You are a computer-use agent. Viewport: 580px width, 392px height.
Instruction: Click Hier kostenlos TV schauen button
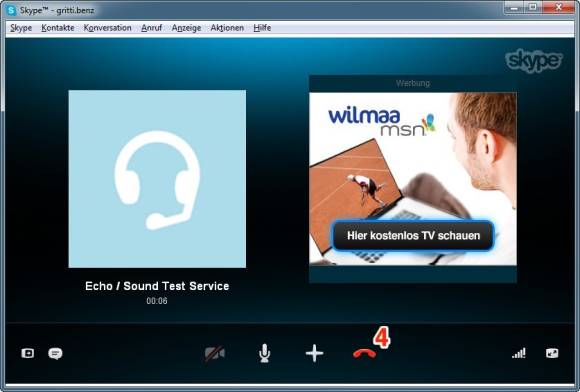(413, 236)
